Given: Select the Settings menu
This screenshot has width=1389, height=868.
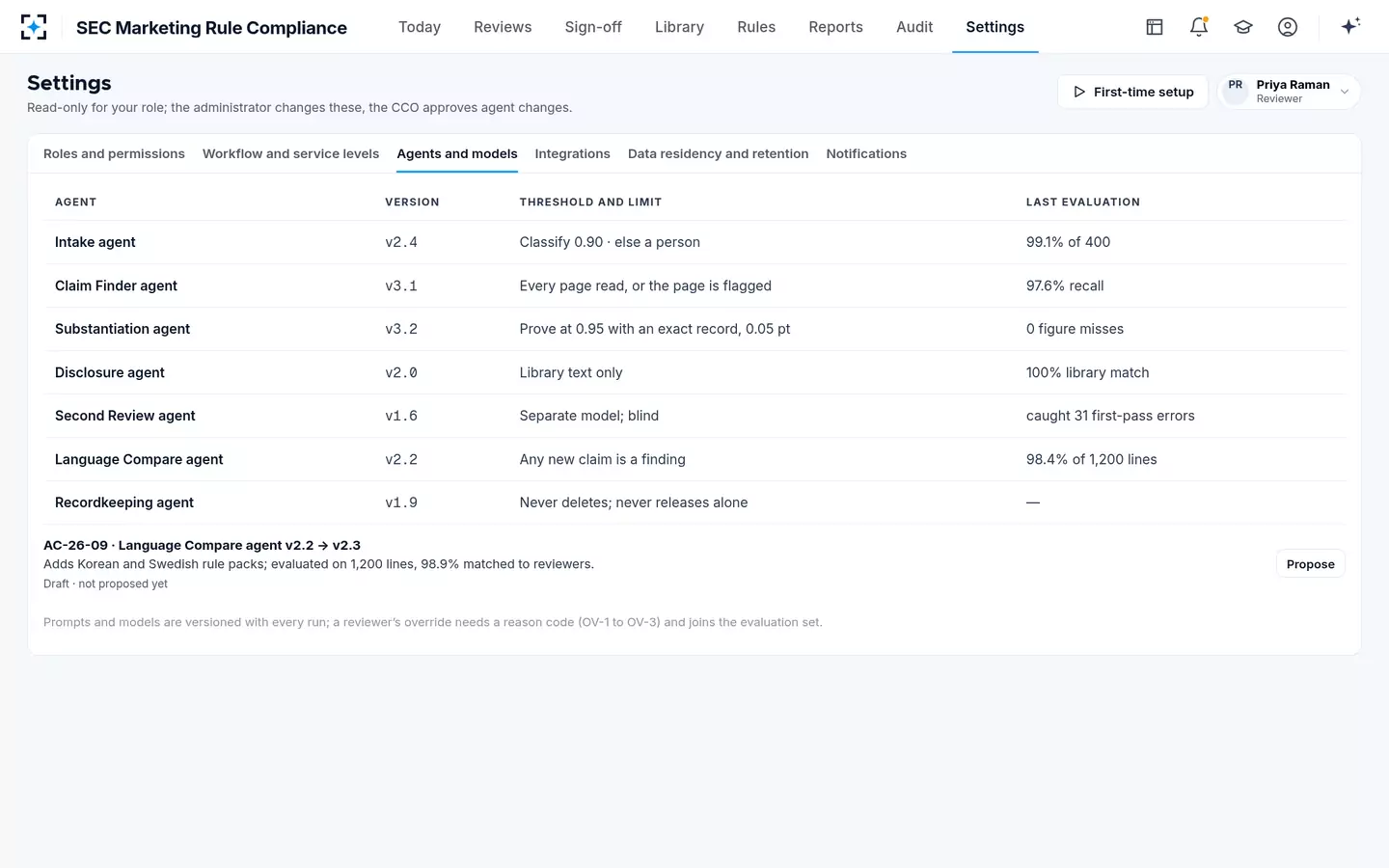Looking at the screenshot, I should click(x=994, y=27).
